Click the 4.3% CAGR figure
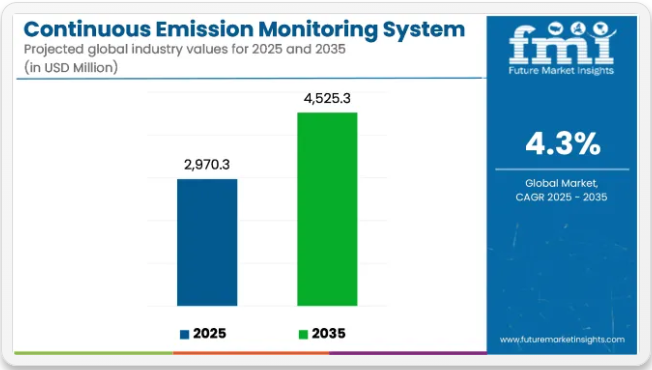652x370 pixels. tap(563, 144)
